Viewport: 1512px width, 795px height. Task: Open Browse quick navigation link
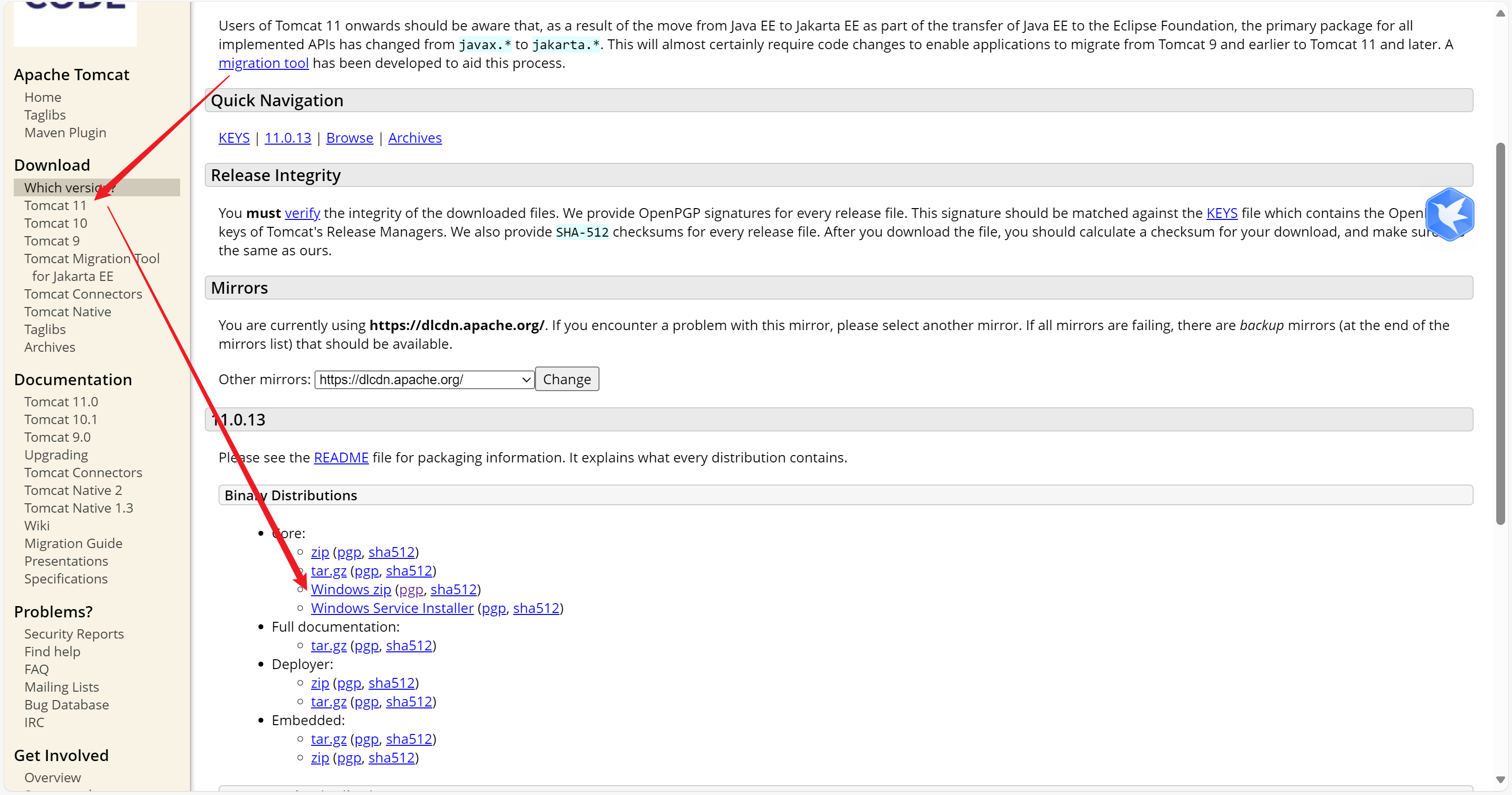349,138
